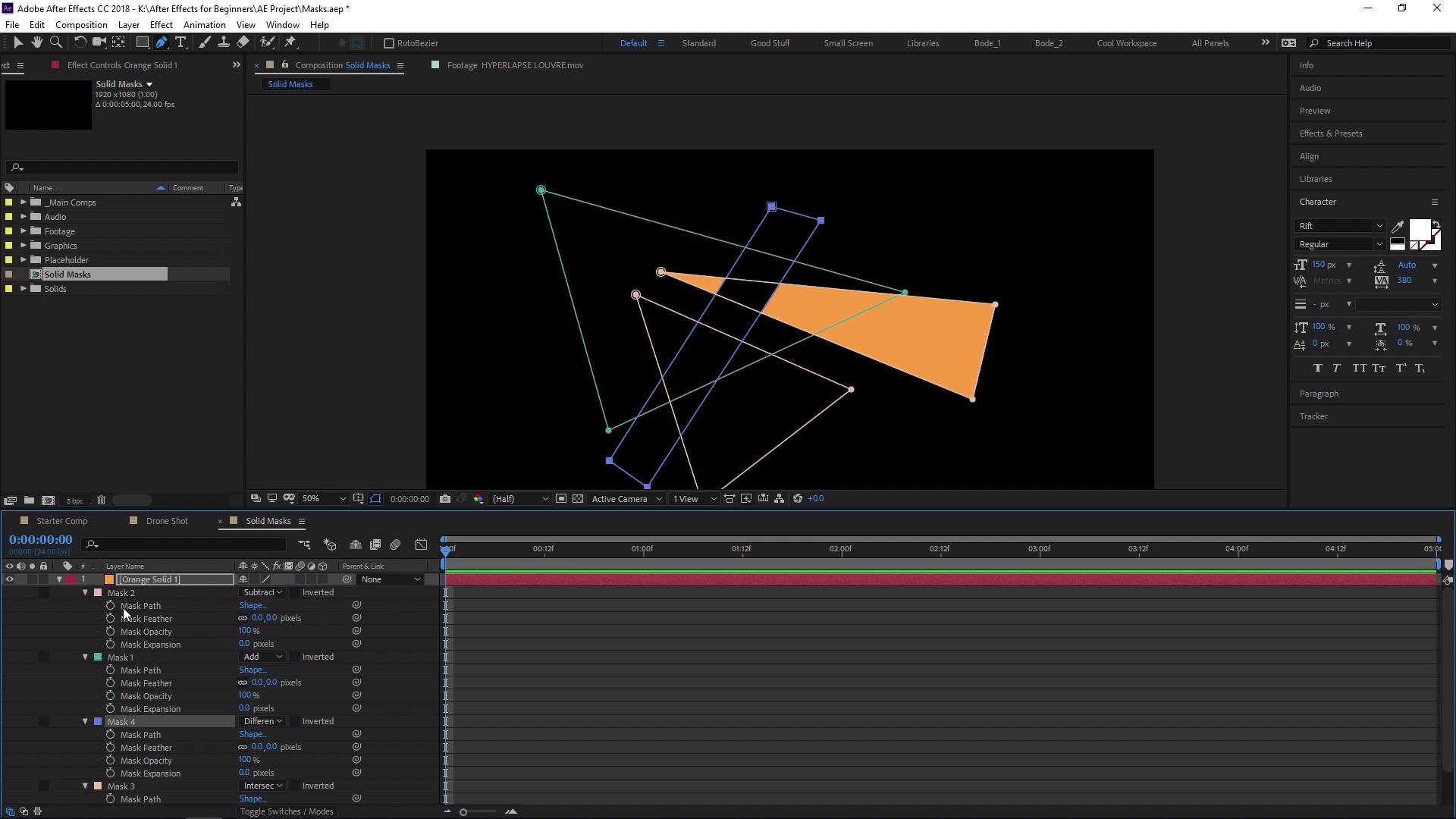
Task: Toggle Inverted checkbox for Mask 1
Action: click(295, 657)
